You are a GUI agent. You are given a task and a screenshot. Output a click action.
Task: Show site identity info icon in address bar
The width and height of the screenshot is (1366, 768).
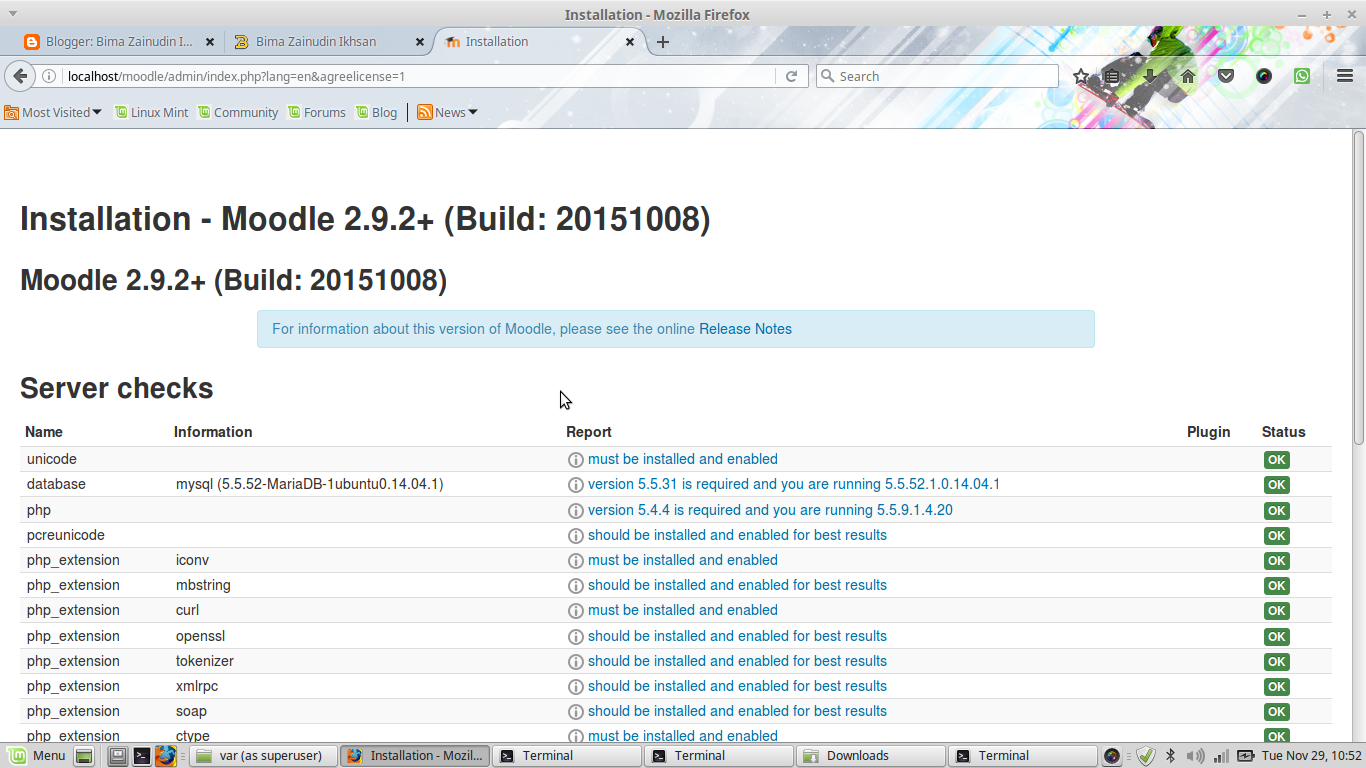[48, 76]
